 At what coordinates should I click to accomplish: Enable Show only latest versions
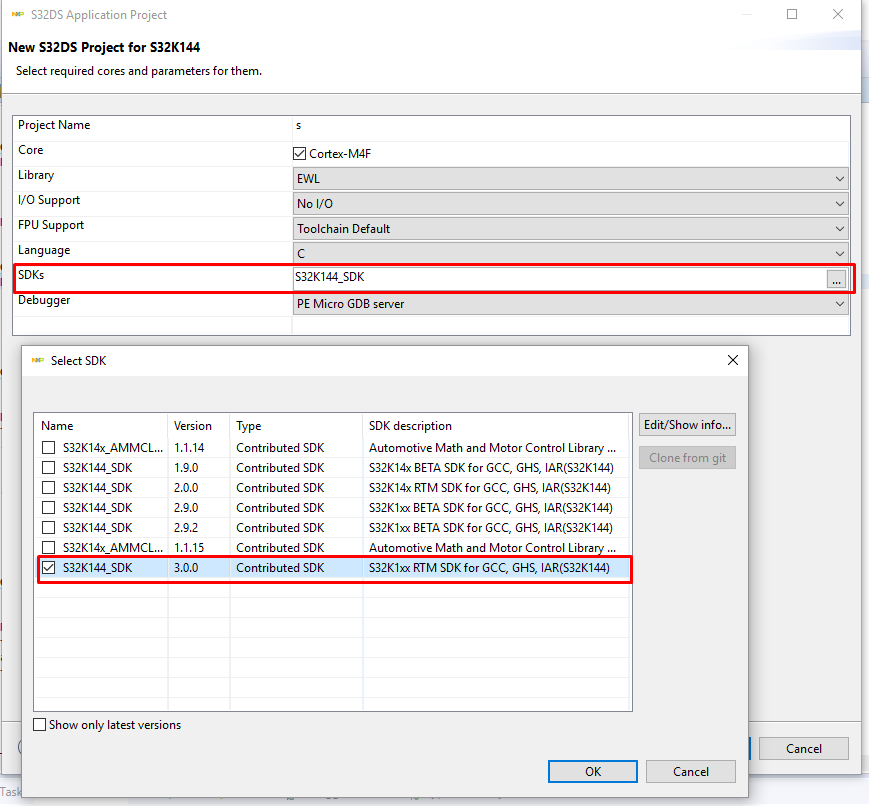39,725
